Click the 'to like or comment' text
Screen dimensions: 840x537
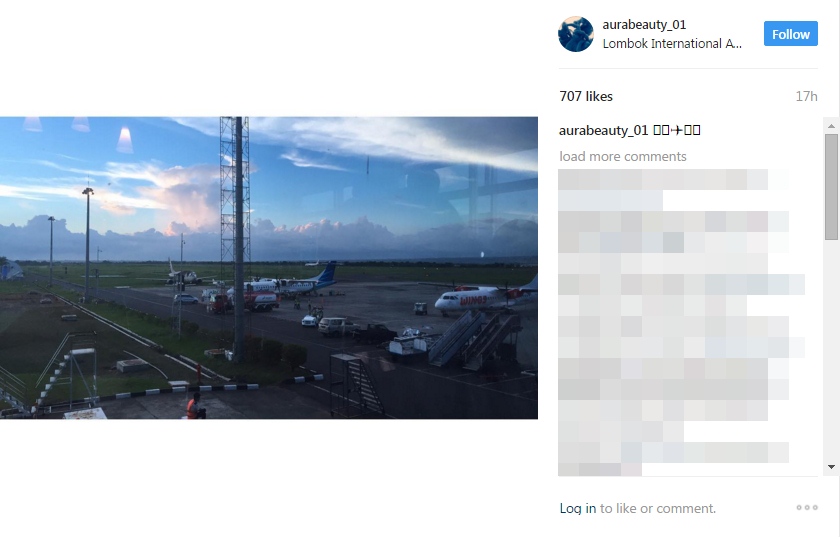pyautogui.click(x=658, y=508)
